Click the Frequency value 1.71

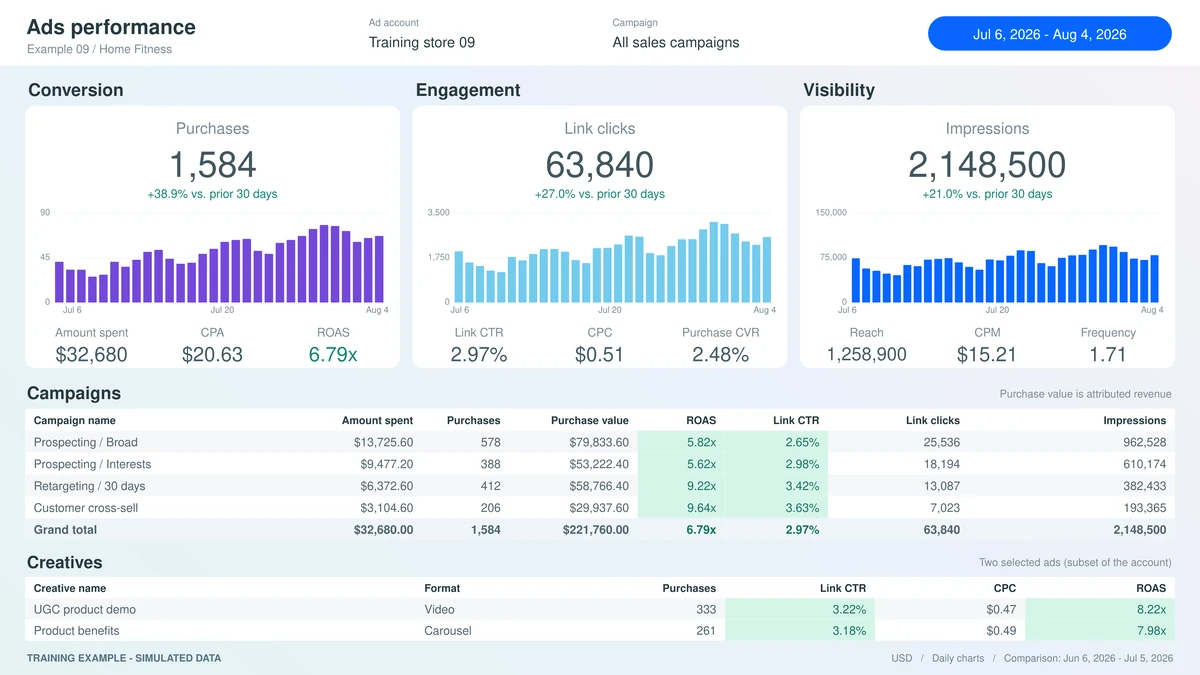click(1108, 354)
